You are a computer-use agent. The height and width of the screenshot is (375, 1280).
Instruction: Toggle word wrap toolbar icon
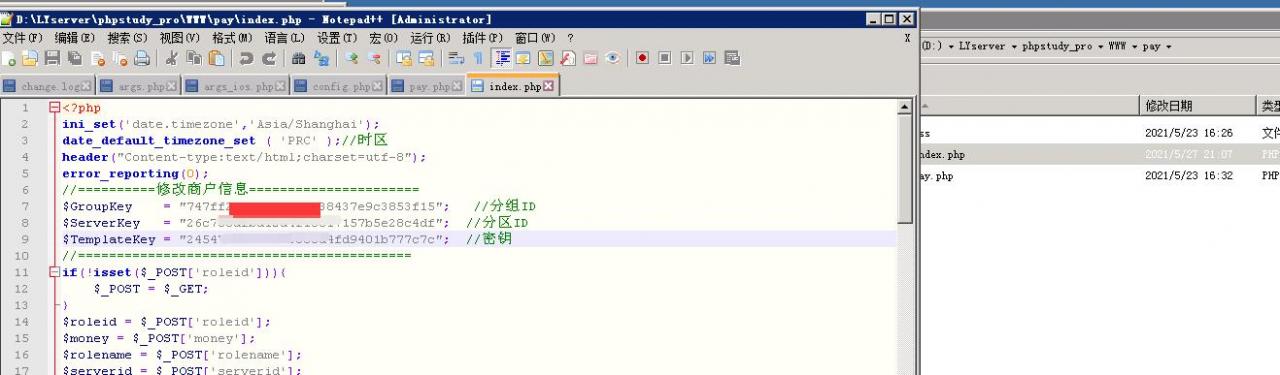pos(456,58)
